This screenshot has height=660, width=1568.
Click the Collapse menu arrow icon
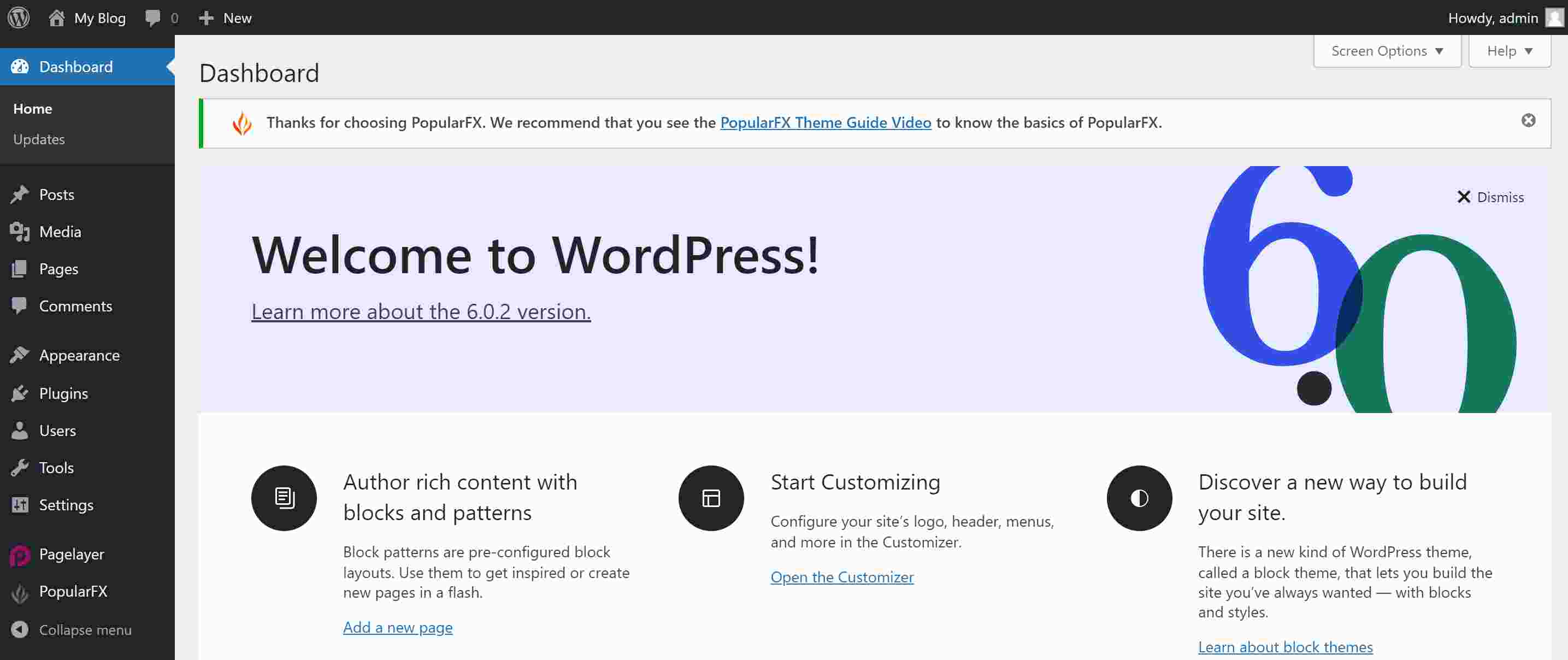pyautogui.click(x=20, y=629)
